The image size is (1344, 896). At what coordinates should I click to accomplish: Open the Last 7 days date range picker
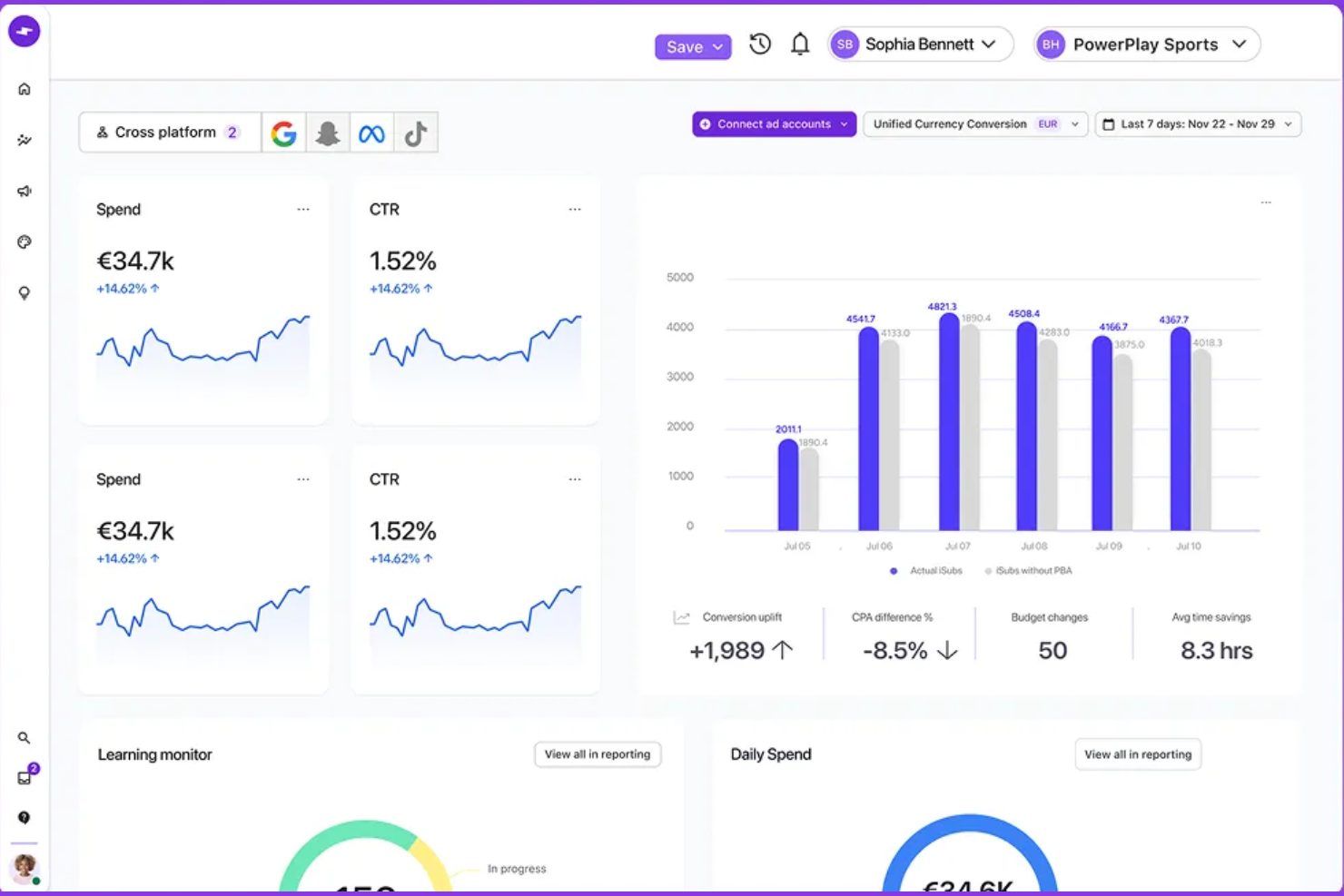click(1198, 124)
